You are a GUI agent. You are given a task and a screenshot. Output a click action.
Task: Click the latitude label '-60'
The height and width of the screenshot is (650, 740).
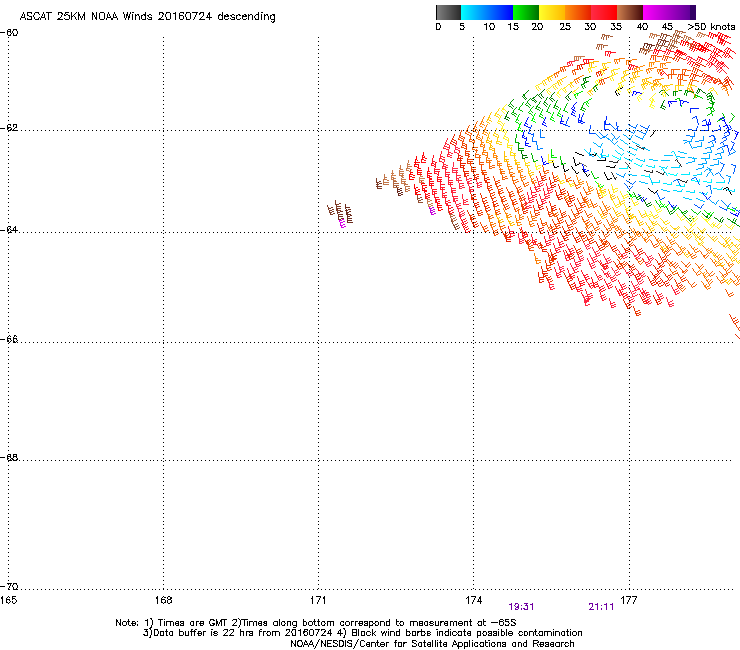(9, 33)
